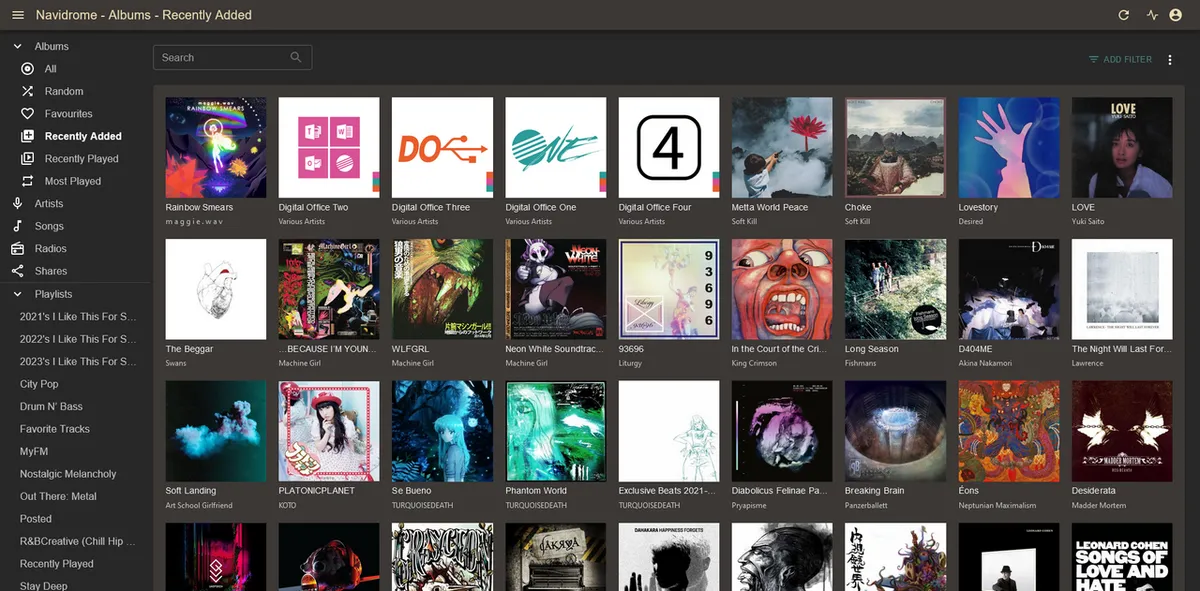This screenshot has height=591, width=1200.
Task: Open the Radios section
Action: (x=50, y=249)
